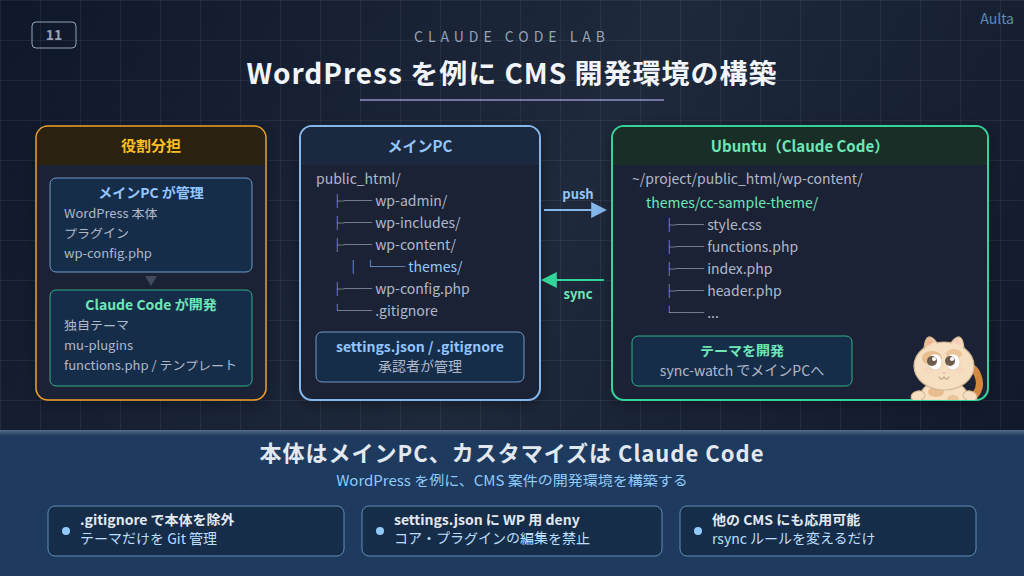The width and height of the screenshot is (1024, 576).
Task: Click the bullet dot beside settings.json card
Action: (380, 531)
